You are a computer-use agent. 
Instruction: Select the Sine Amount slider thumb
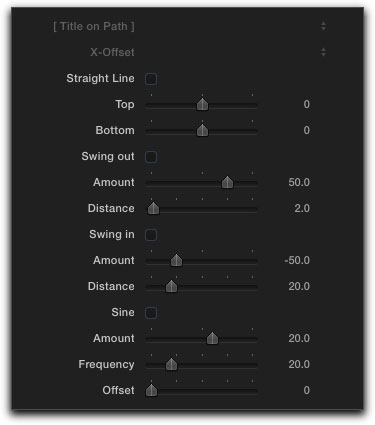(212, 339)
